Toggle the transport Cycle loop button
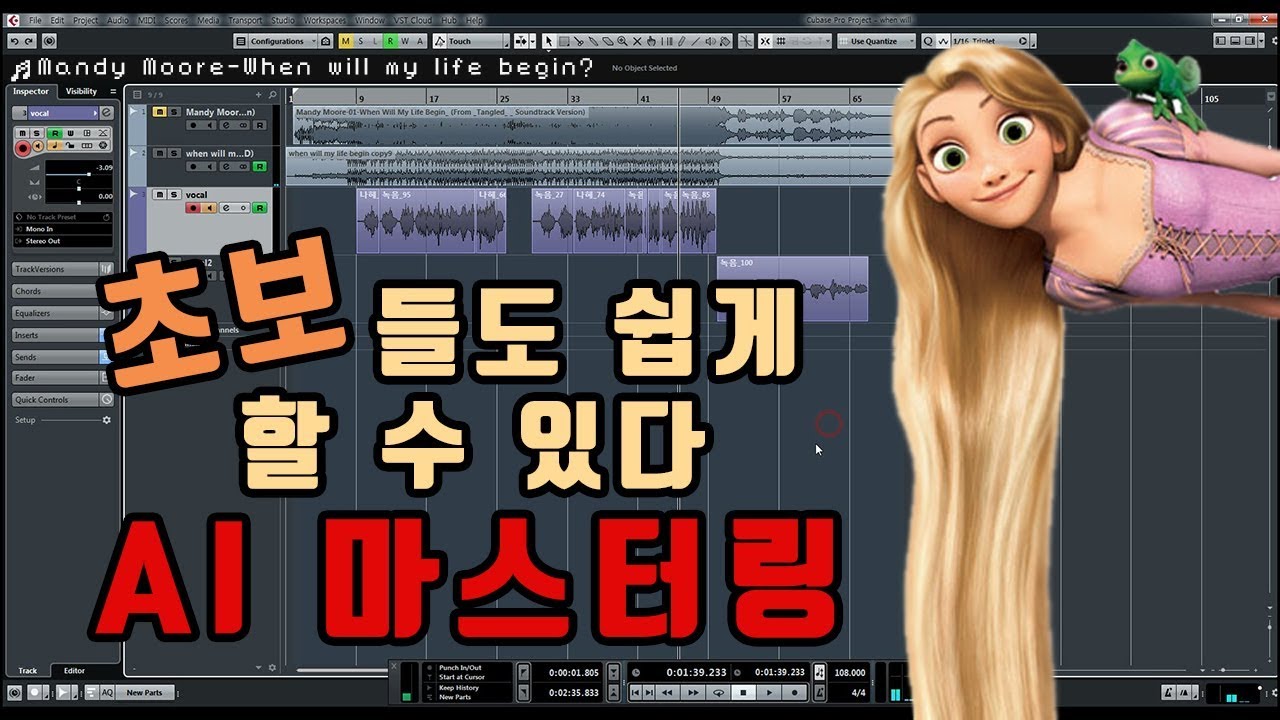The height and width of the screenshot is (720, 1280). pyautogui.click(x=717, y=692)
